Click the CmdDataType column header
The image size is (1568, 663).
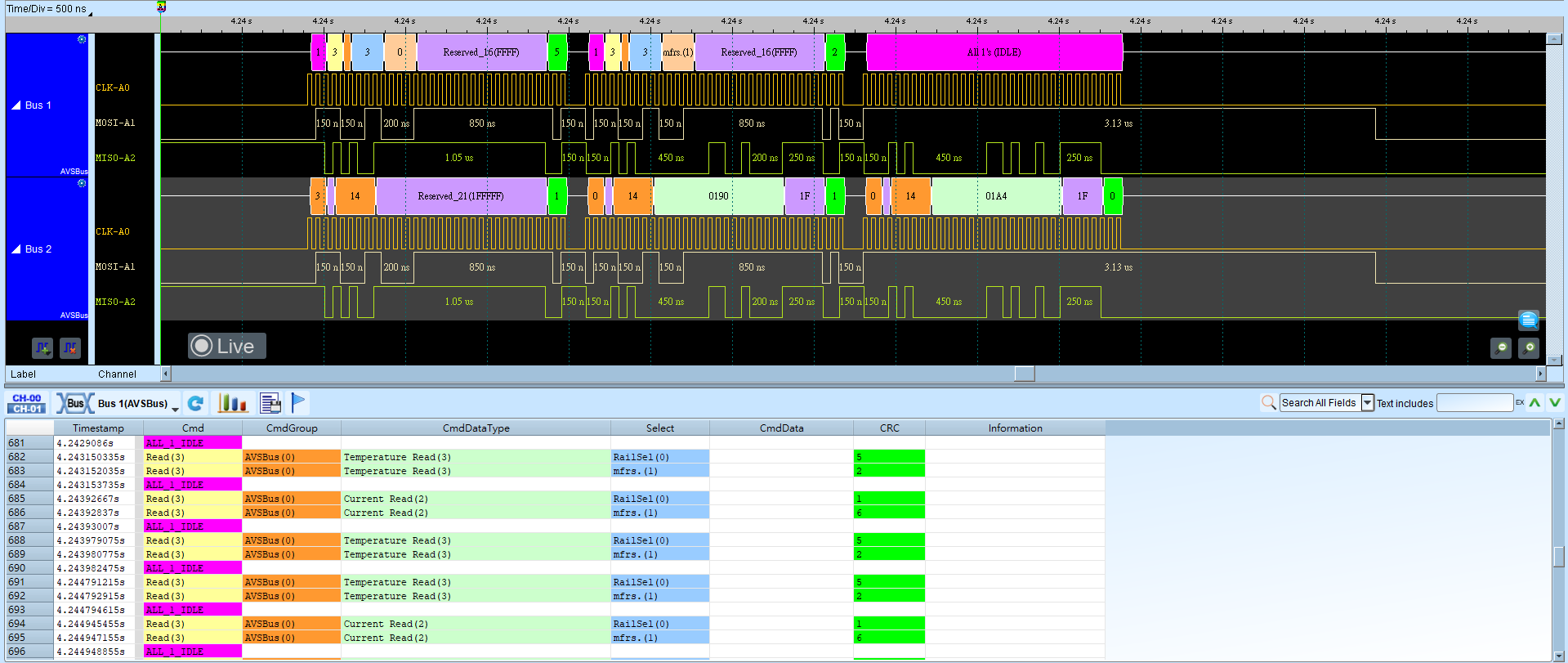476,428
